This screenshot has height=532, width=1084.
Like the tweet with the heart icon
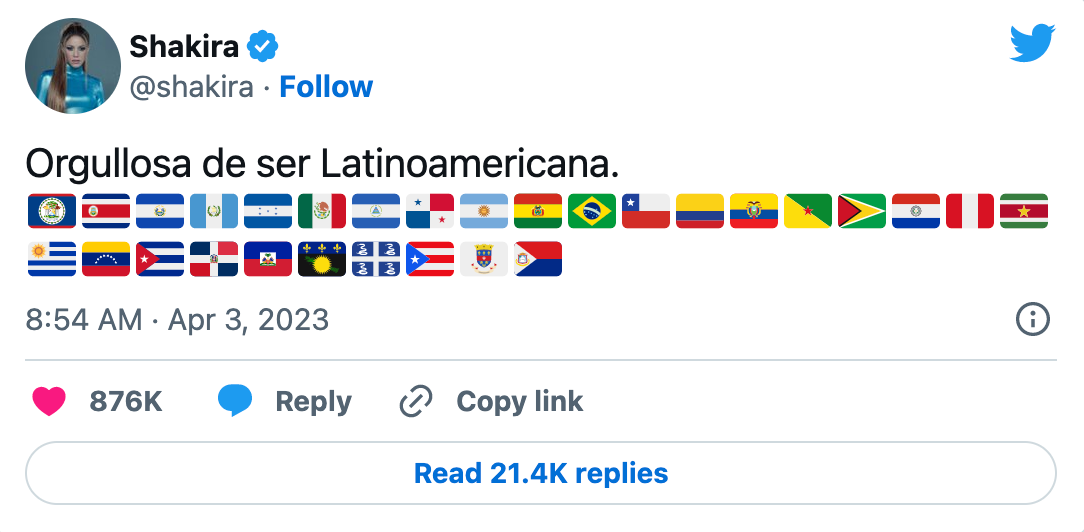point(48,402)
